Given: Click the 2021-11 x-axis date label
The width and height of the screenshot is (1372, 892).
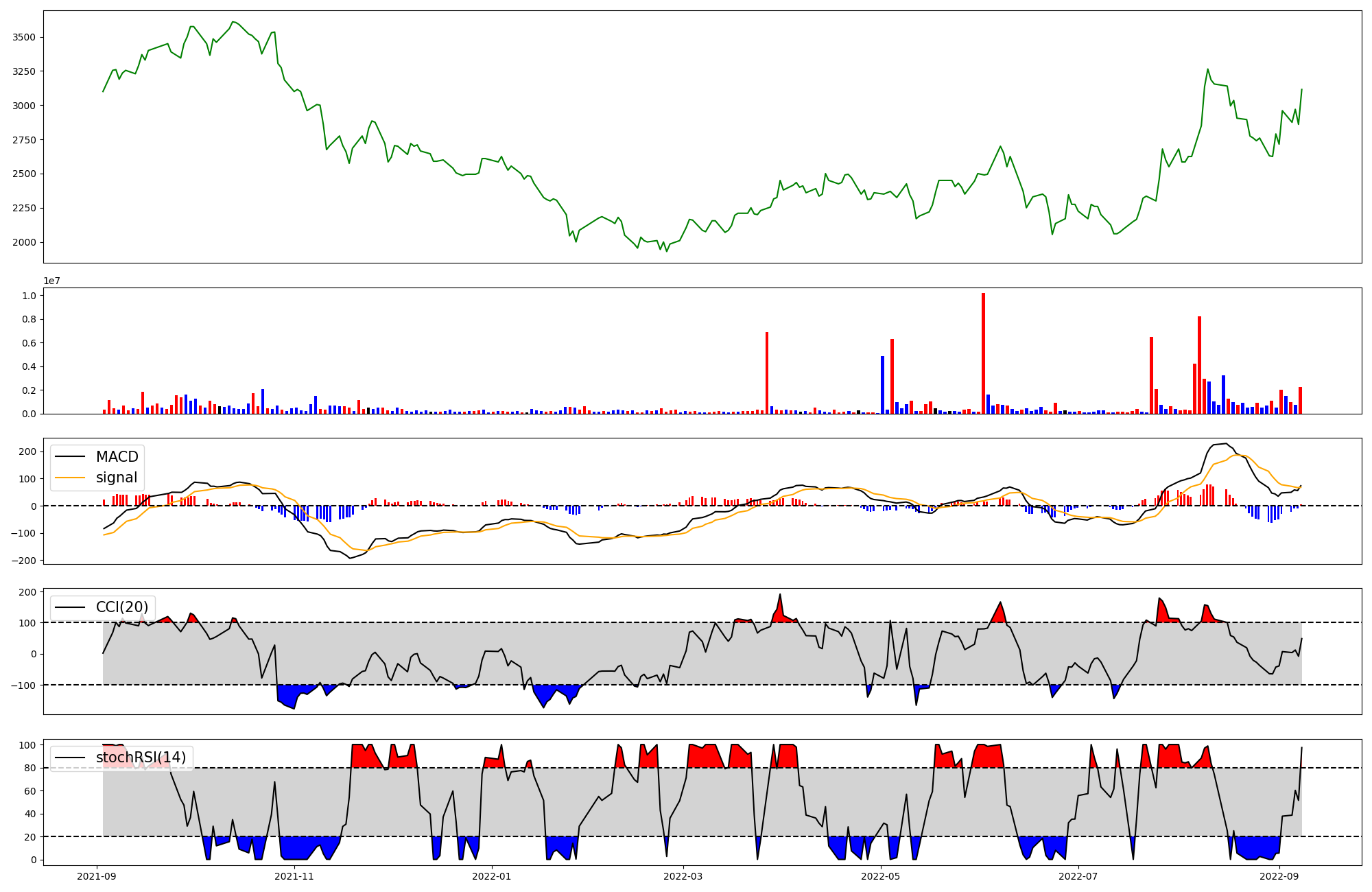Looking at the screenshot, I should click(294, 876).
